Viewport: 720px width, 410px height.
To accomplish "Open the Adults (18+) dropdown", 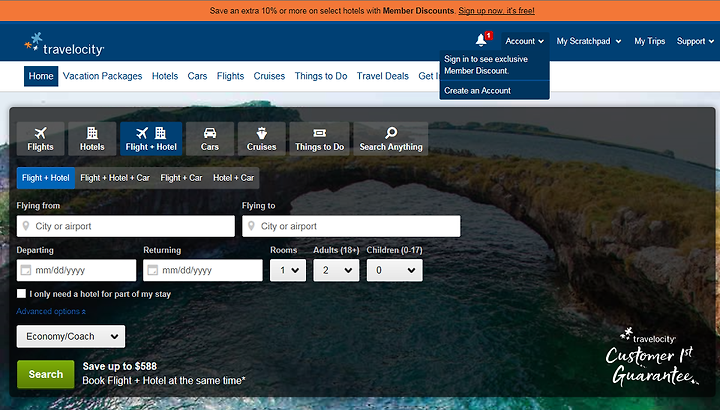I will click(336, 270).
